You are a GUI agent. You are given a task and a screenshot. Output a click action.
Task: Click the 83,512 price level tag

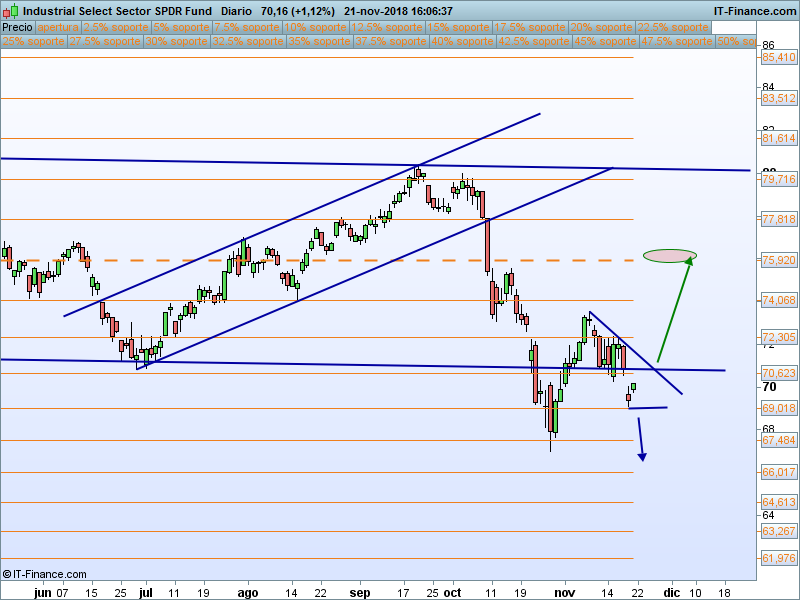[779, 98]
